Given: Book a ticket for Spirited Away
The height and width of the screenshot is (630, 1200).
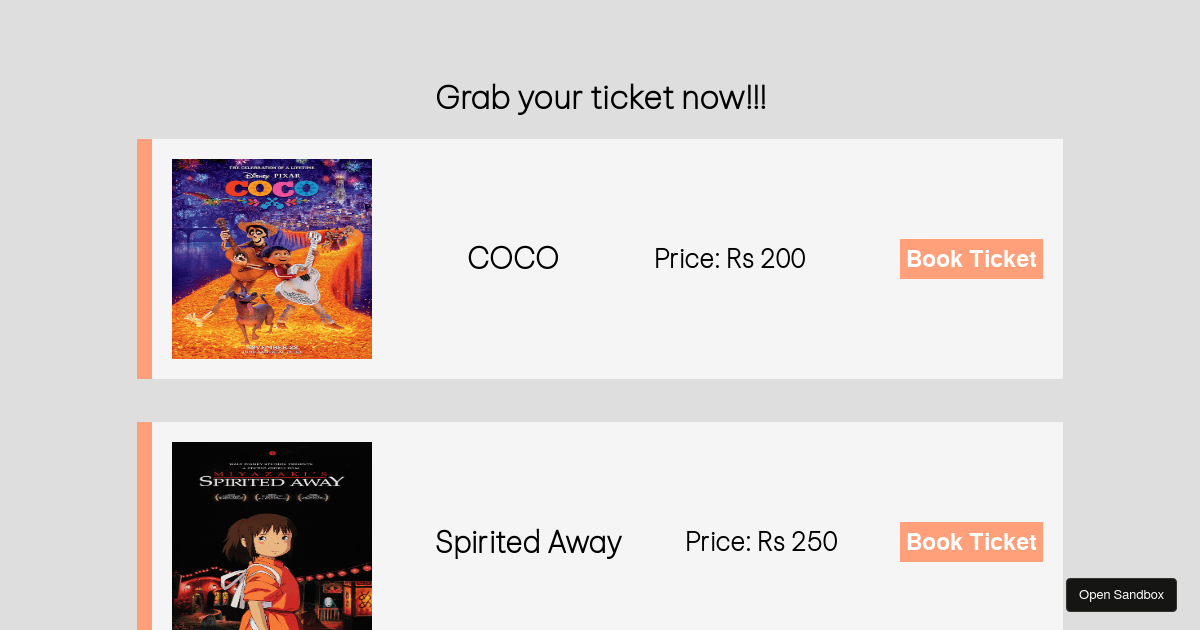Looking at the screenshot, I should coord(971,542).
